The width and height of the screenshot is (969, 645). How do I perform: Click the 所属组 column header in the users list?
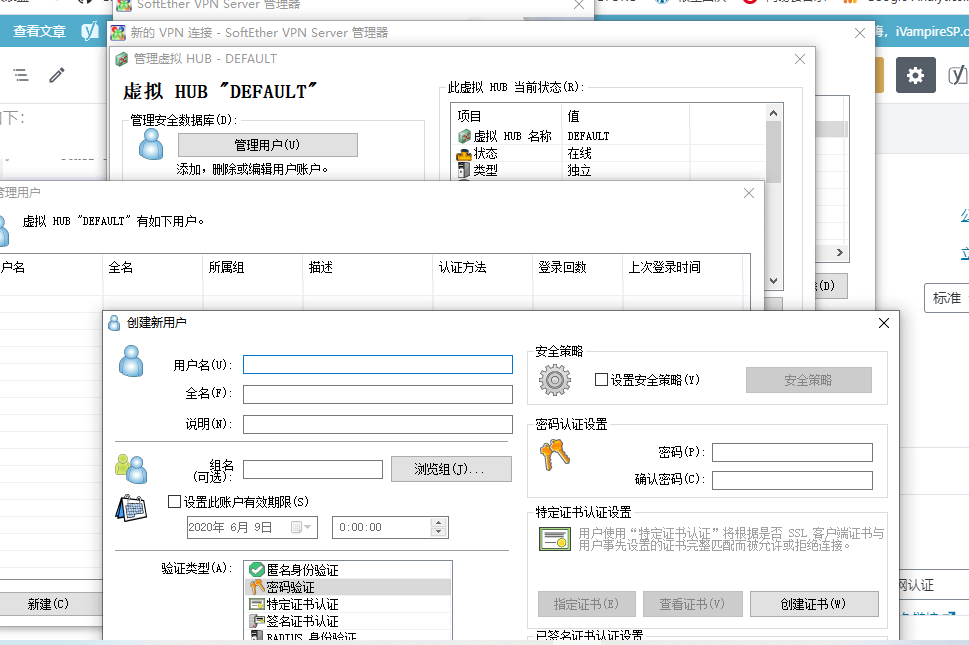[253, 267]
